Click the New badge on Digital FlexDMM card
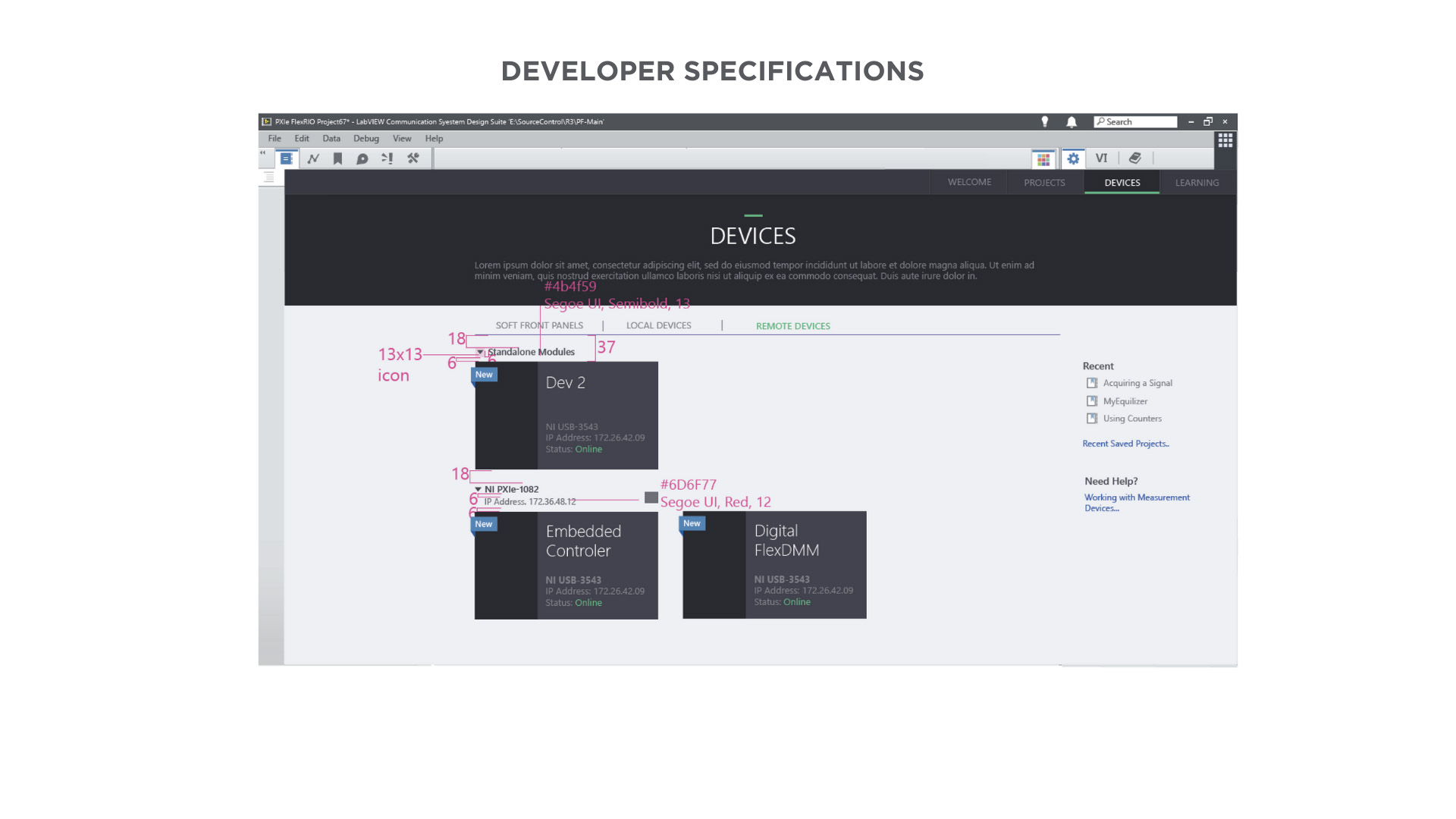Image resolution: width=1456 pixels, height=819 pixels. pos(692,523)
